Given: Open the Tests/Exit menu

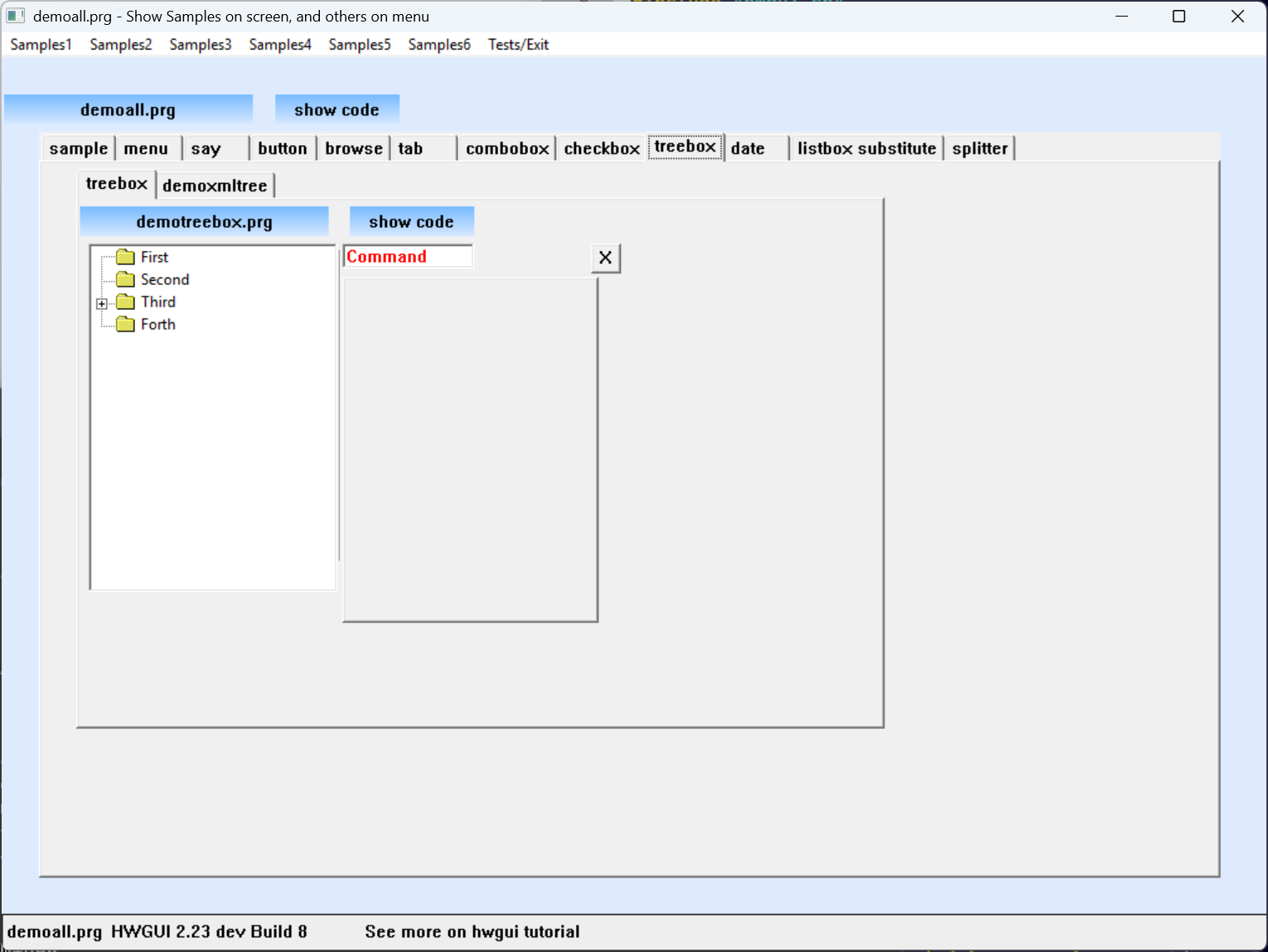Looking at the screenshot, I should (x=518, y=45).
